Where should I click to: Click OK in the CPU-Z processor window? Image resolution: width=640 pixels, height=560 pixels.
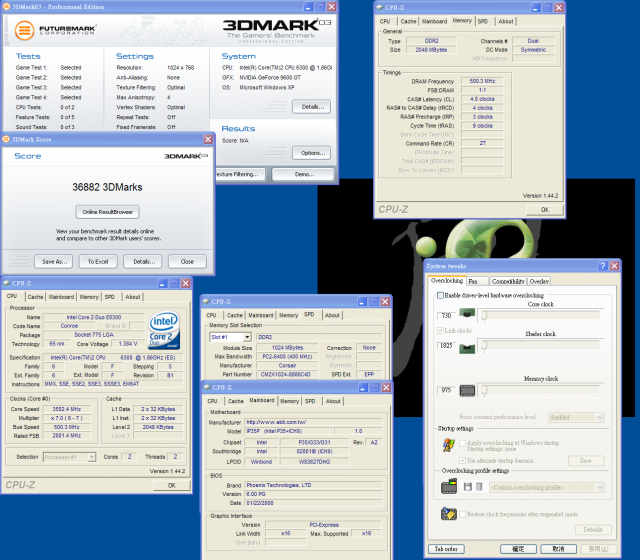point(171,485)
